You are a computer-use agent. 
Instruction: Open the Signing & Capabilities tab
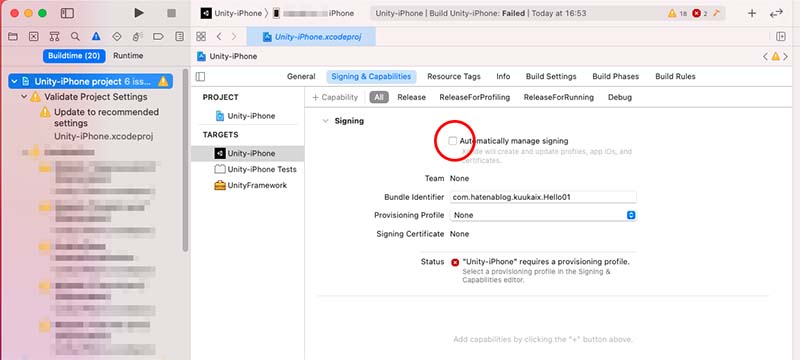coord(371,76)
